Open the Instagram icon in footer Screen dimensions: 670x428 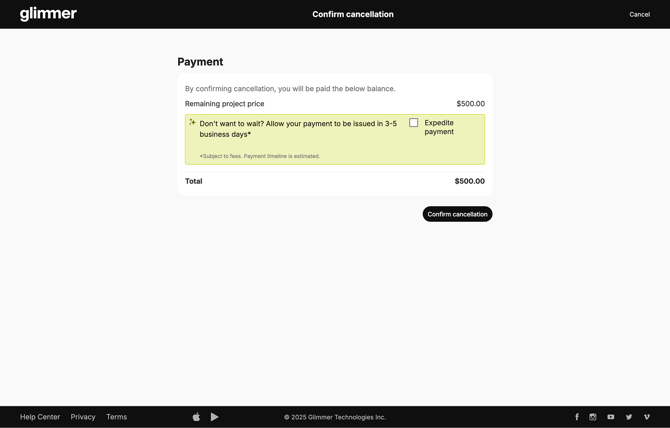pyautogui.click(x=593, y=417)
